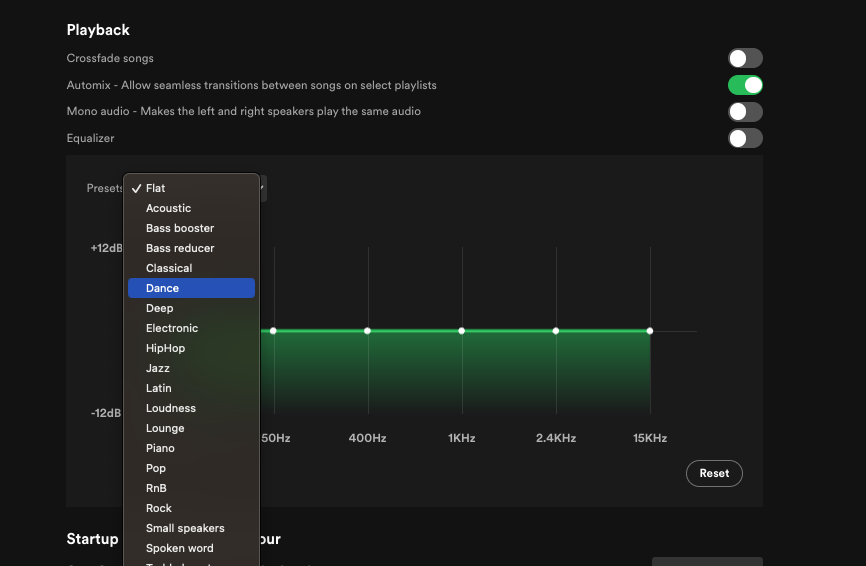Select the checked Flat preset
This screenshot has height=566, width=866.
click(x=191, y=188)
